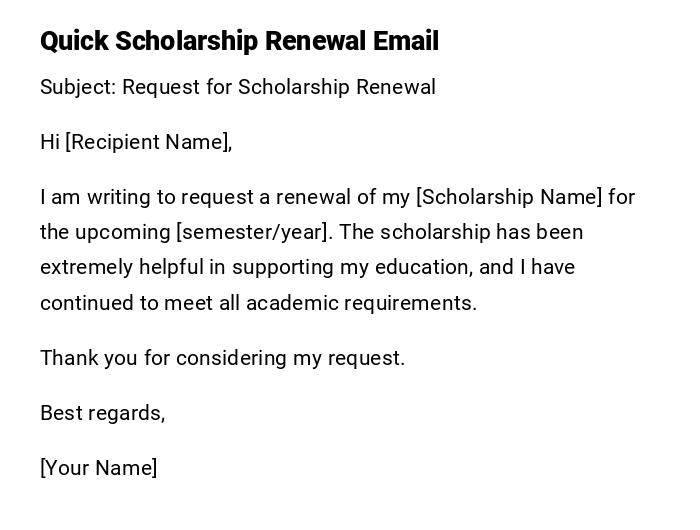Select the [Your Name] signature placeholder
The width and height of the screenshot is (700, 530).
coord(99,468)
